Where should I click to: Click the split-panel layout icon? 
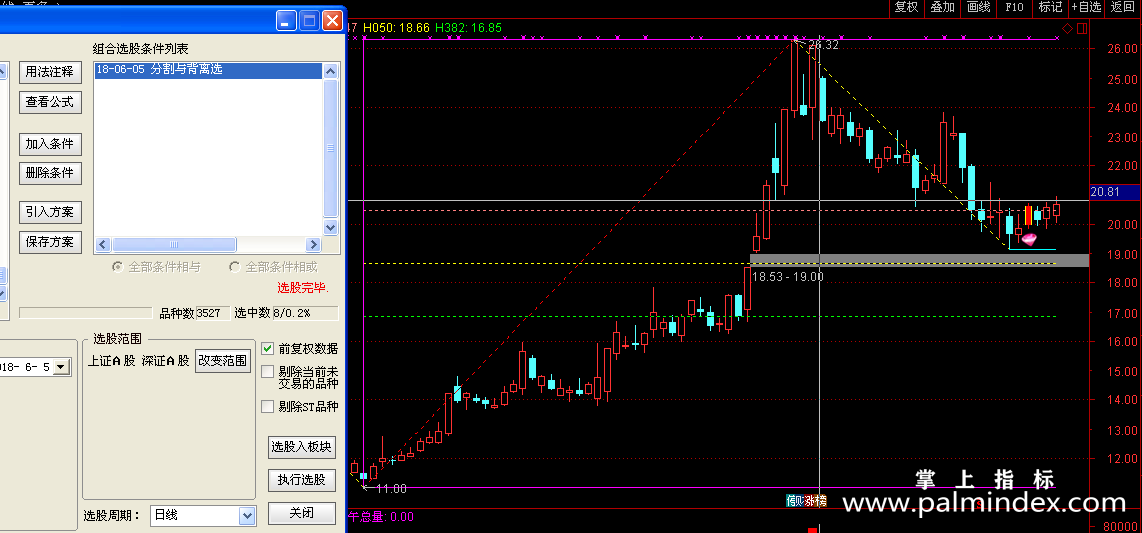[1082, 28]
